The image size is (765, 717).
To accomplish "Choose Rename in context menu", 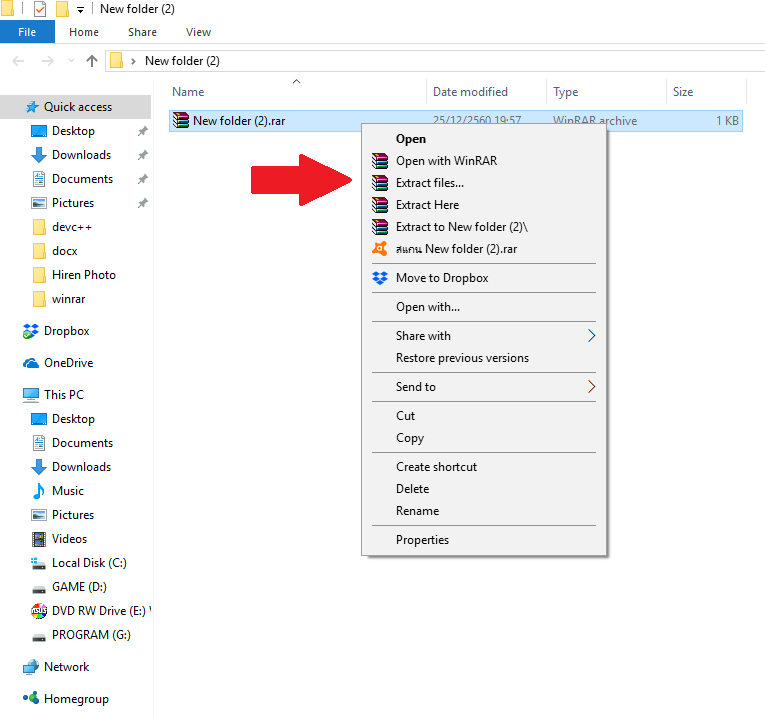I will click(x=484, y=511).
